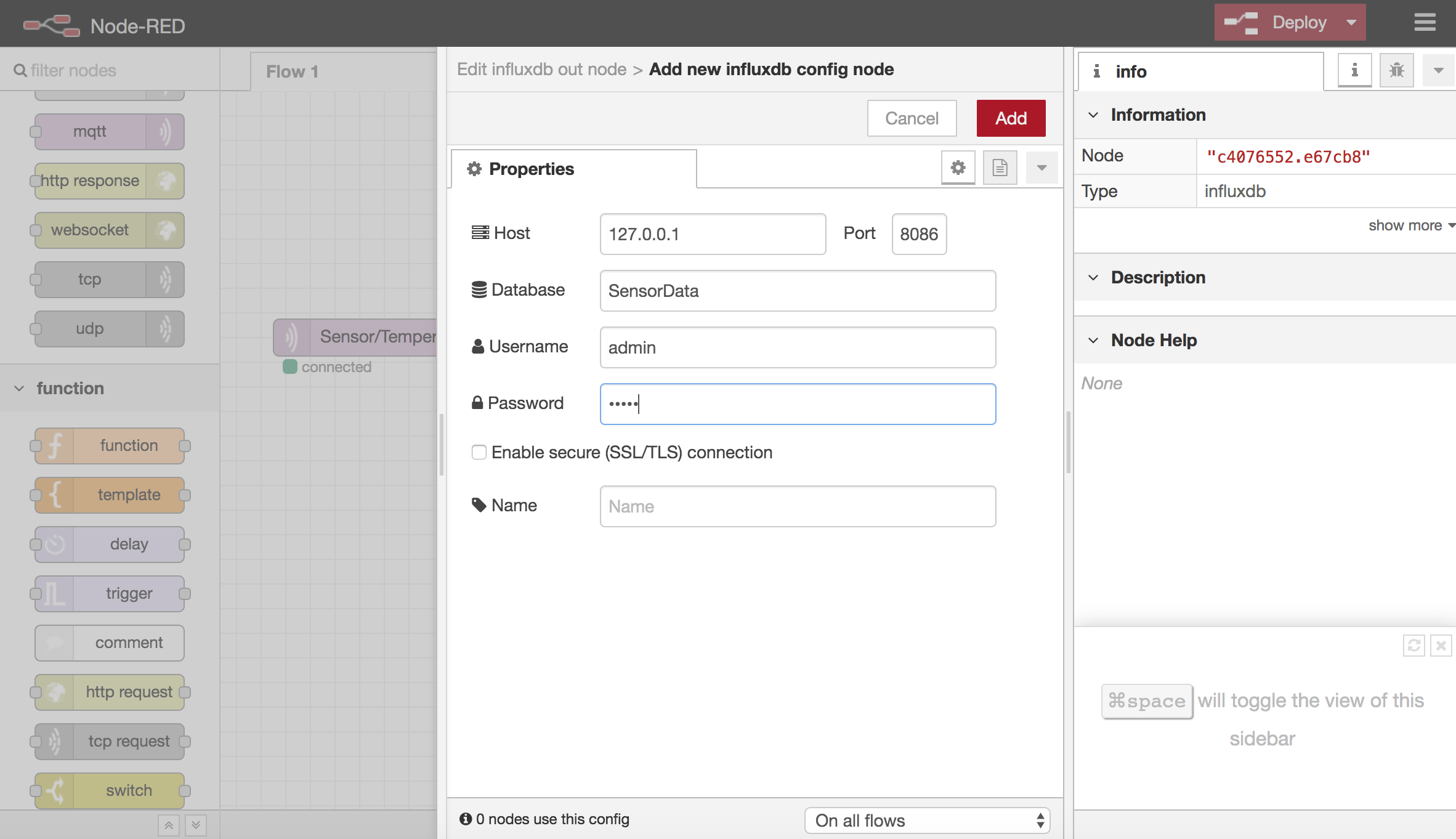Viewport: 1456px width, 839px height.
Task: Select the delay node in palette
Action: pos(109,544)
